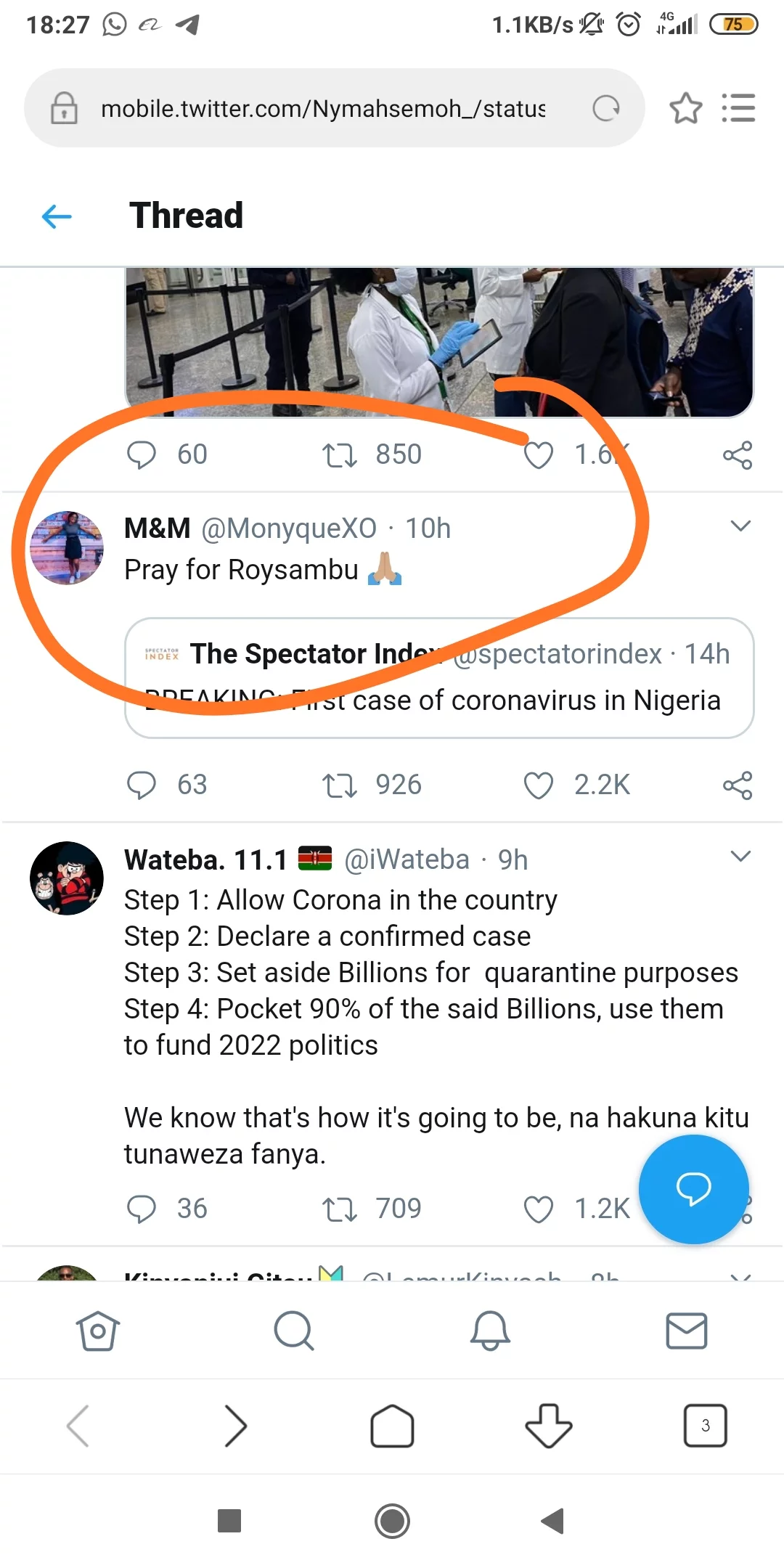
Task: Bookmark this page with the star icon
Action: pos(685,109)
